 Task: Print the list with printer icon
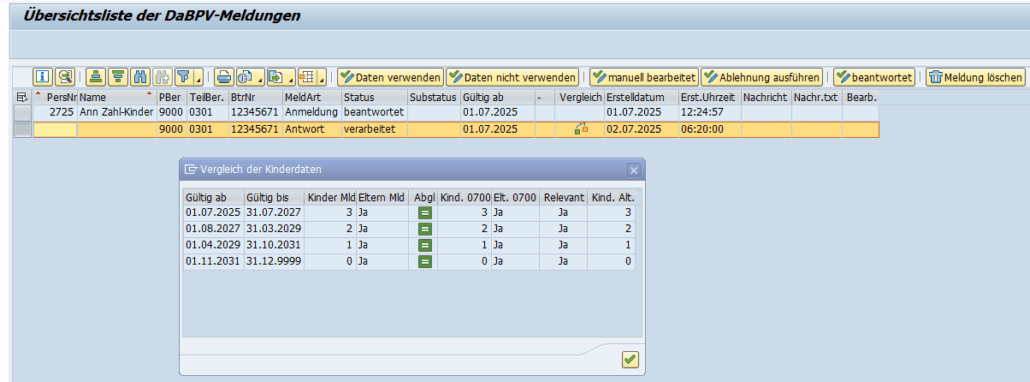[x=225, y=77]
